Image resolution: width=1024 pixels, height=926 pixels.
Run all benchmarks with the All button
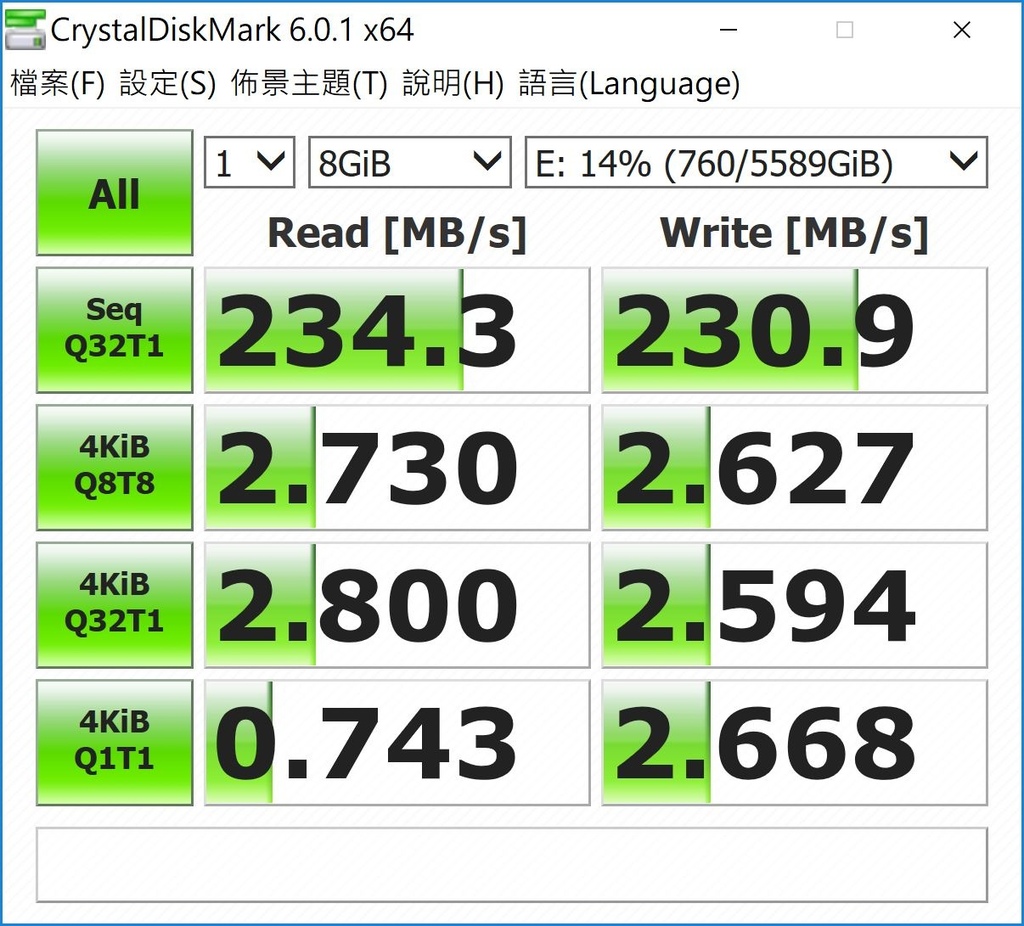[114, 193]
